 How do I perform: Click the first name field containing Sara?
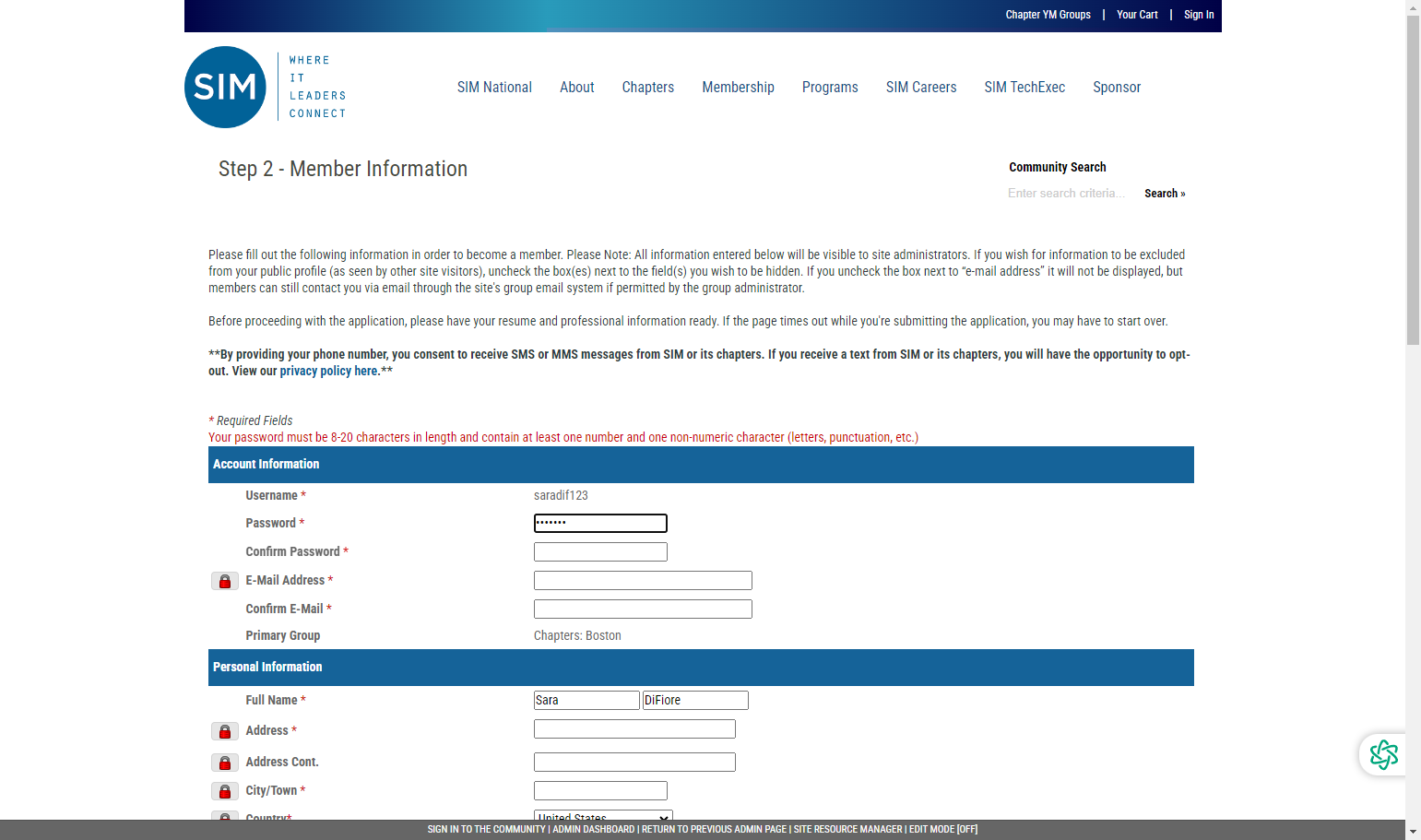[586, 701]
